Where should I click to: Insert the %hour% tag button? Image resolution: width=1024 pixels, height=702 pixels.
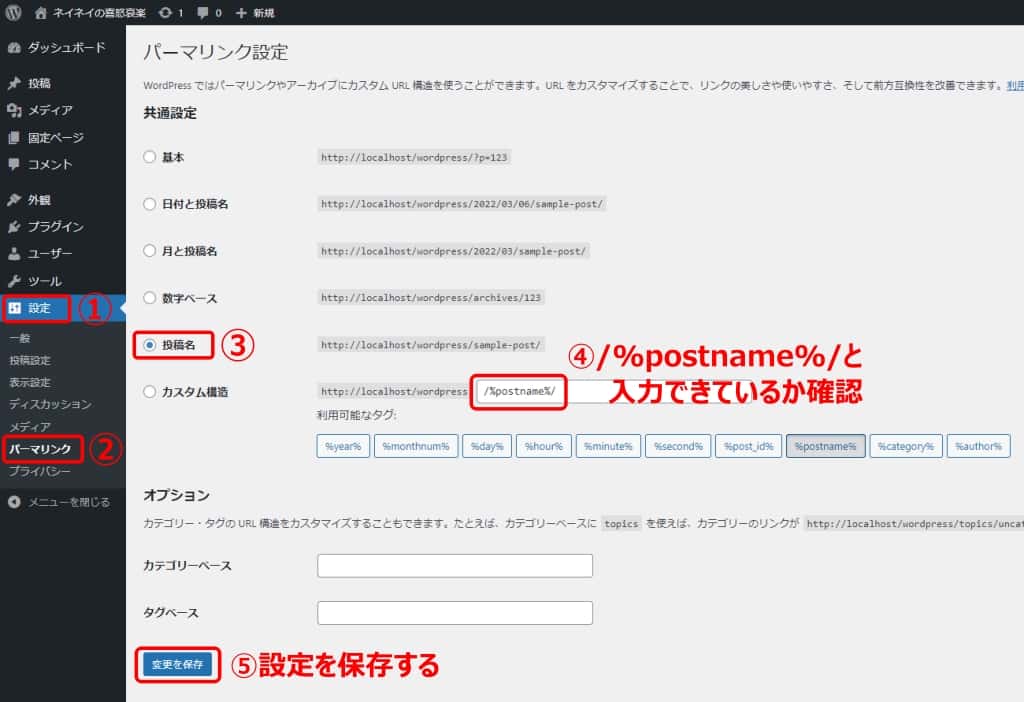pyautogui.click(x=544, y=447)
